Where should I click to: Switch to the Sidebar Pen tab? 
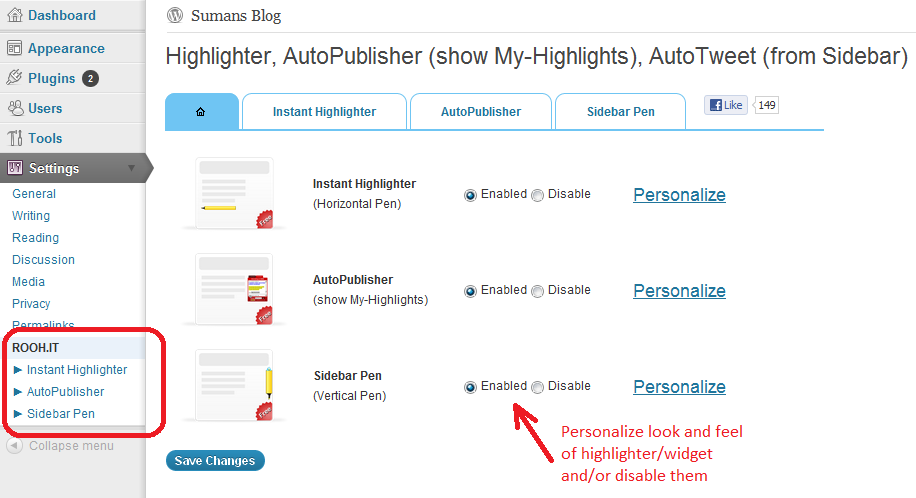point(620,112)
